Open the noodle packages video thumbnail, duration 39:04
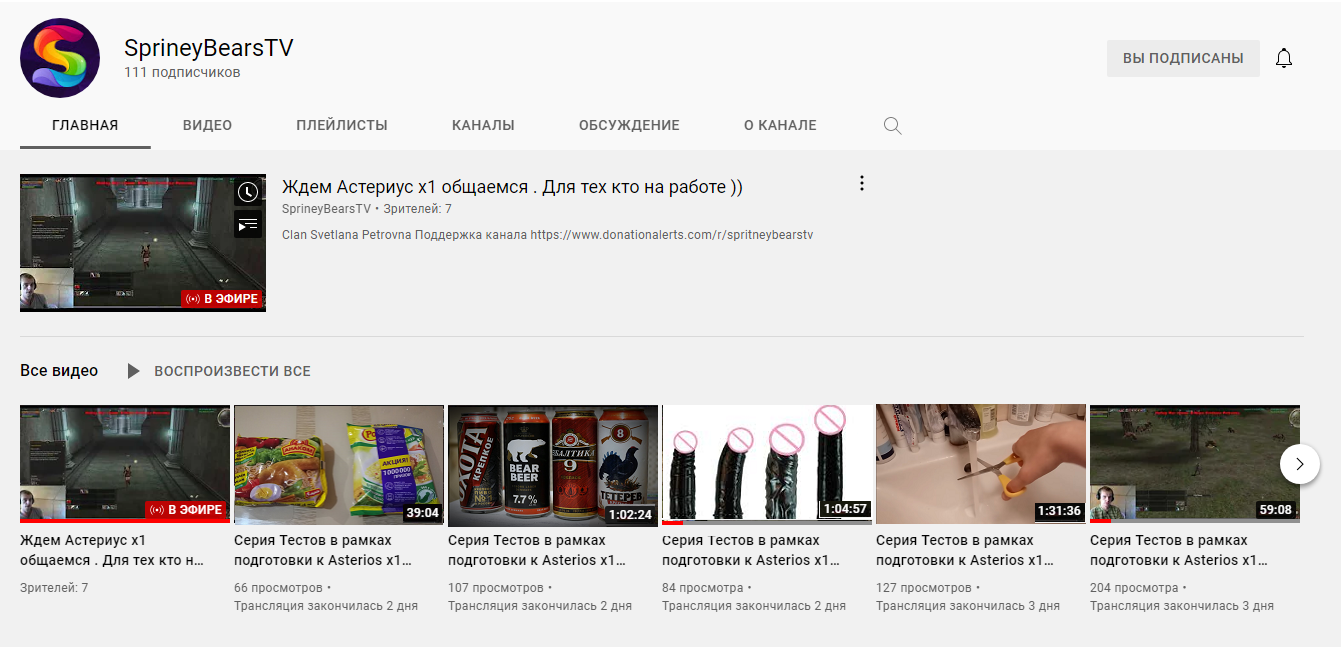 (339, 465)
